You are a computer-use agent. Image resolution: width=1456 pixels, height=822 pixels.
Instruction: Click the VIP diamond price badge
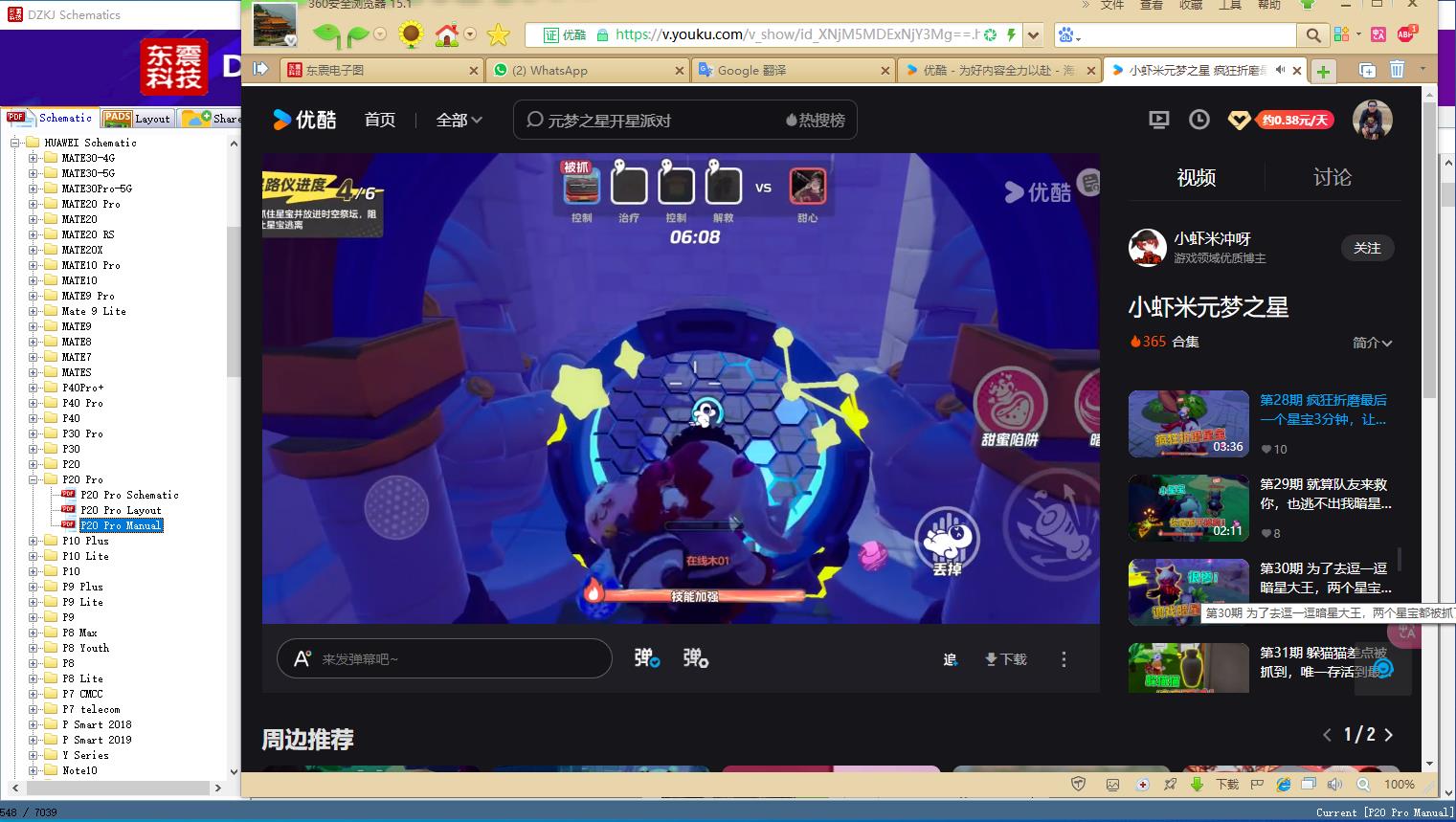click(1280, 120)
